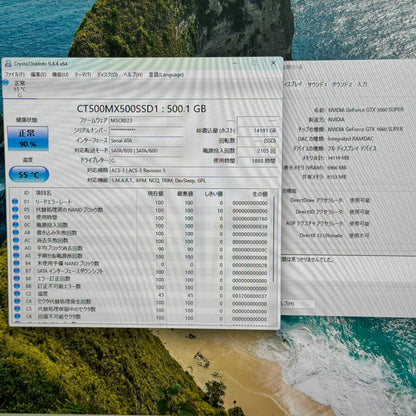Viewport: 416px width, 416px height.
Task: Select the 代替処理済の NAND ブロック数 attribute
Action: (x=69, y=210)
